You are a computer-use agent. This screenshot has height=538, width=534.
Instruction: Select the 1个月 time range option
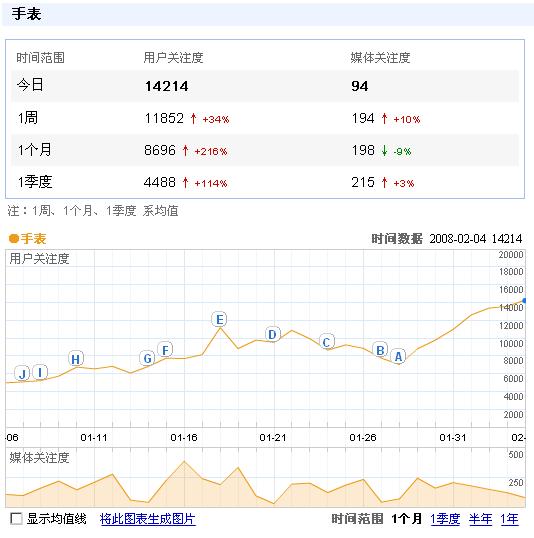click(407, 519)
